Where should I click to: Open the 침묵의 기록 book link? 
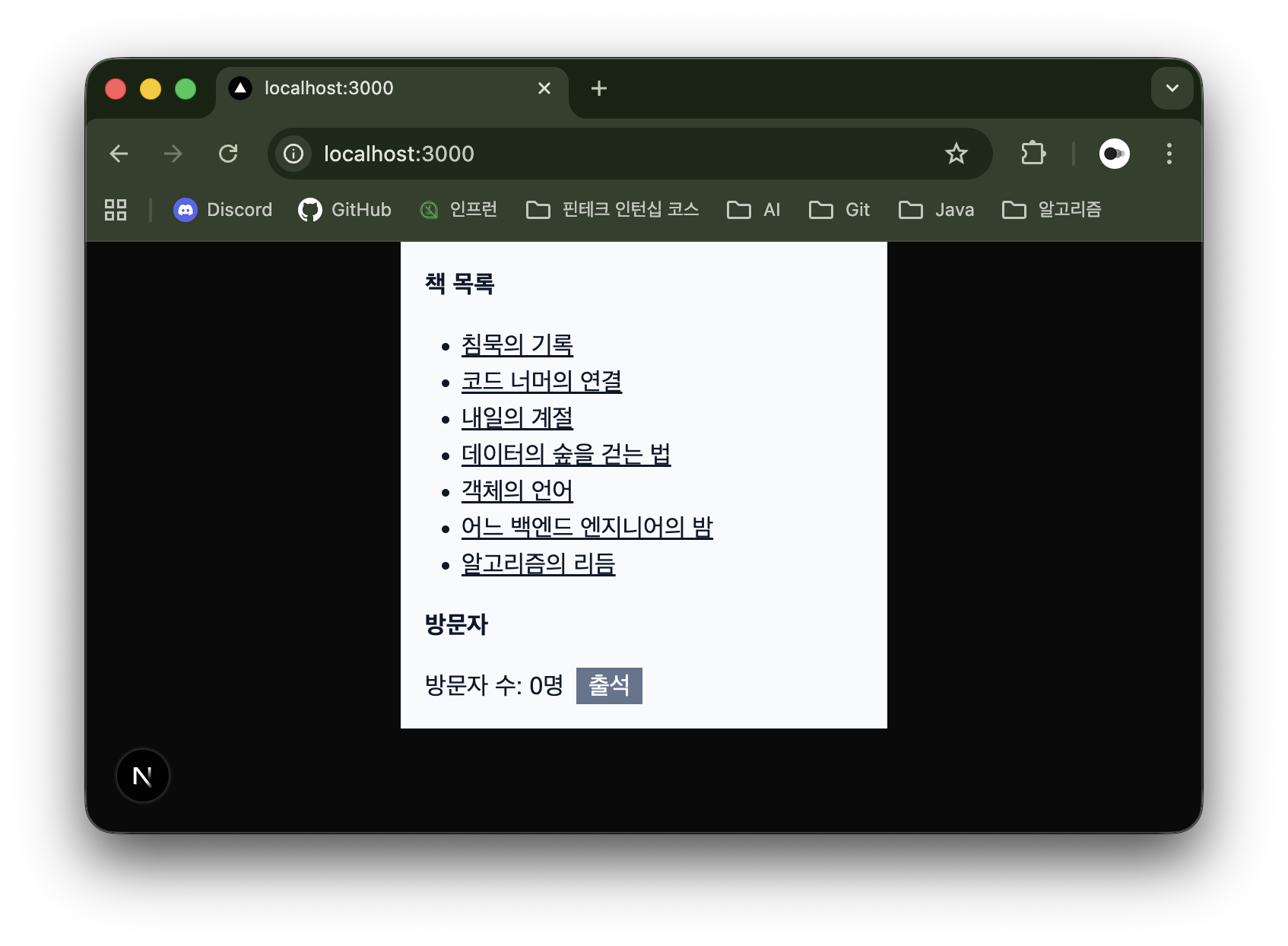tap(517, 345)
